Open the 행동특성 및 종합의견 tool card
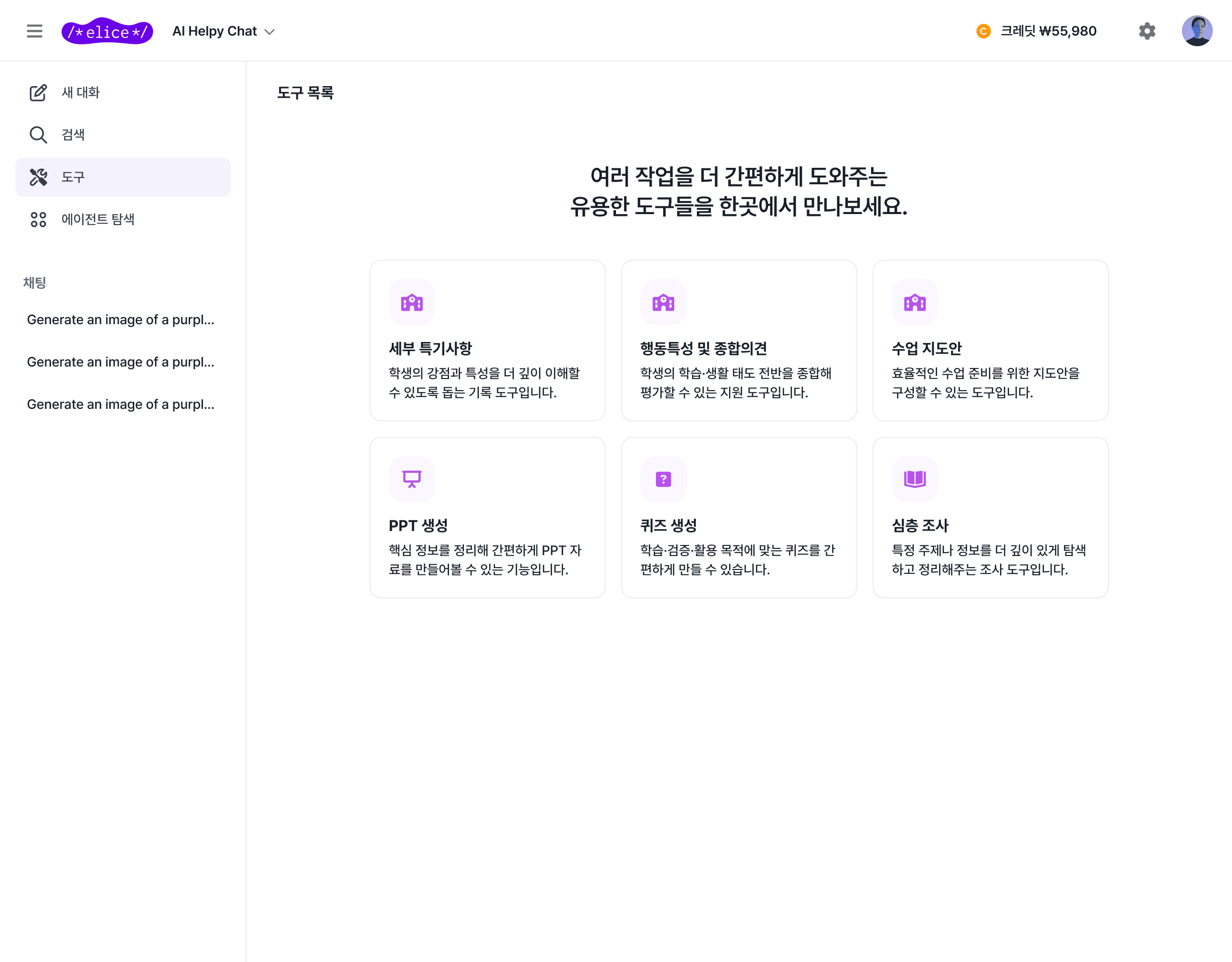 tap(738, 341)
